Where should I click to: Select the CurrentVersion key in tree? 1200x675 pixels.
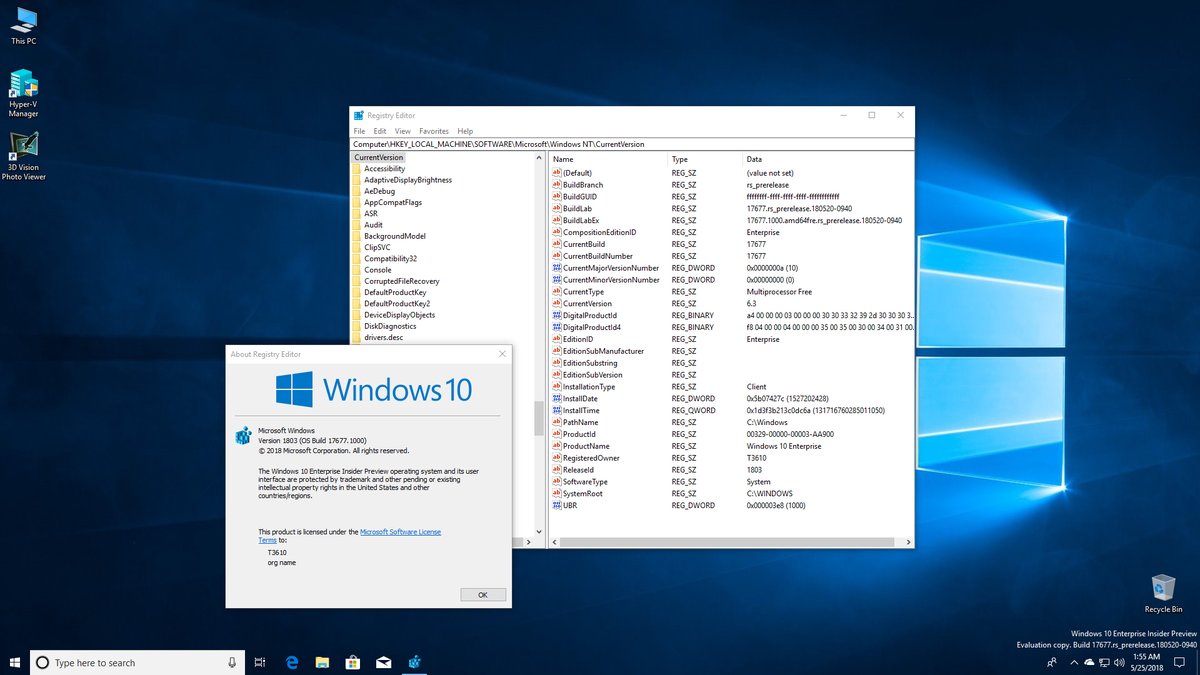378,157
